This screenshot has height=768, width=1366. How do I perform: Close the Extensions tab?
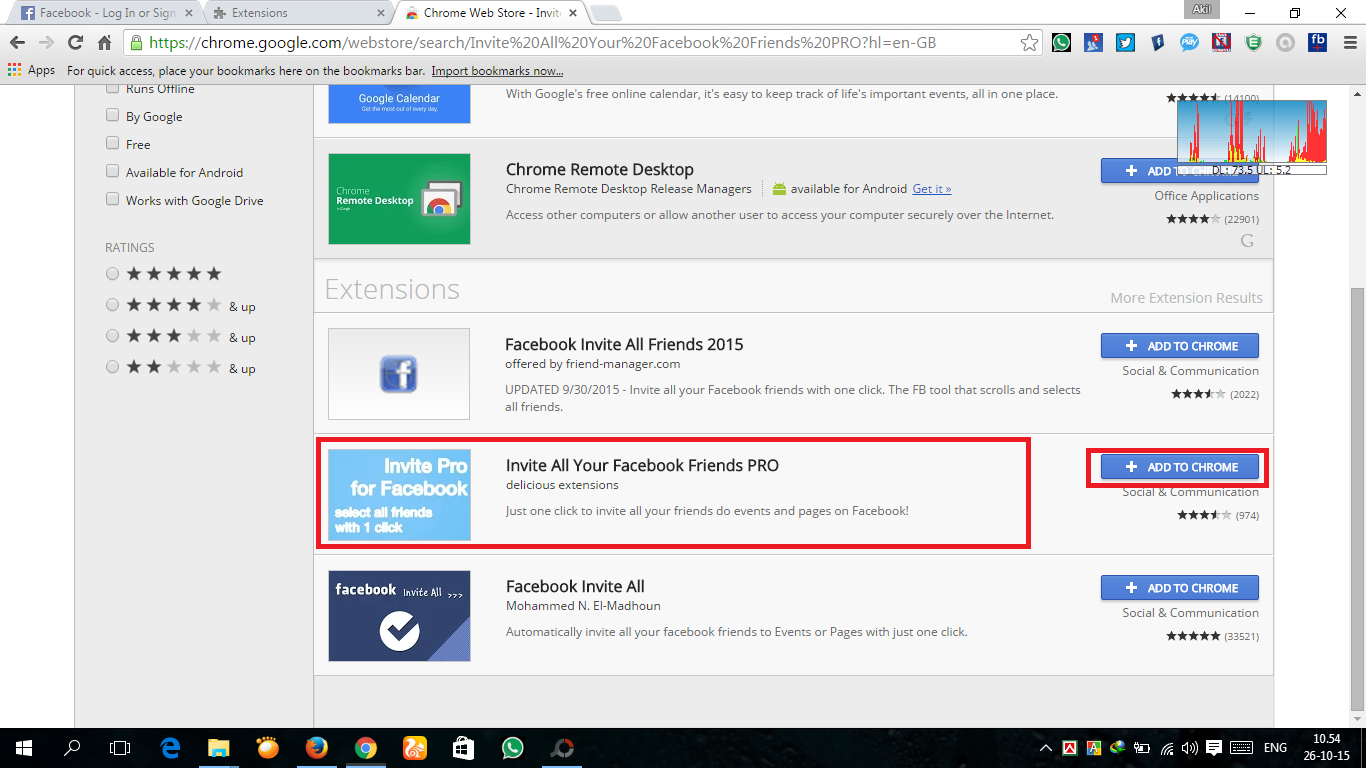381,13
